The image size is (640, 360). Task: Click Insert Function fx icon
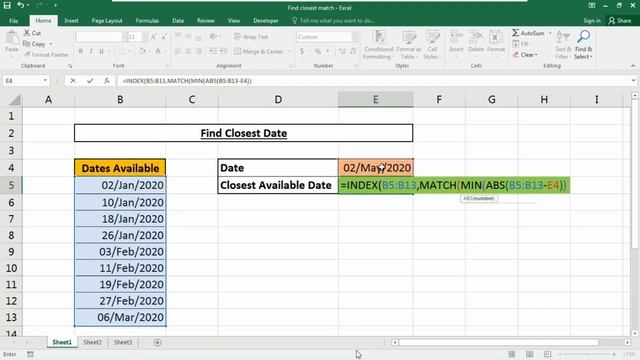point(107,81)
